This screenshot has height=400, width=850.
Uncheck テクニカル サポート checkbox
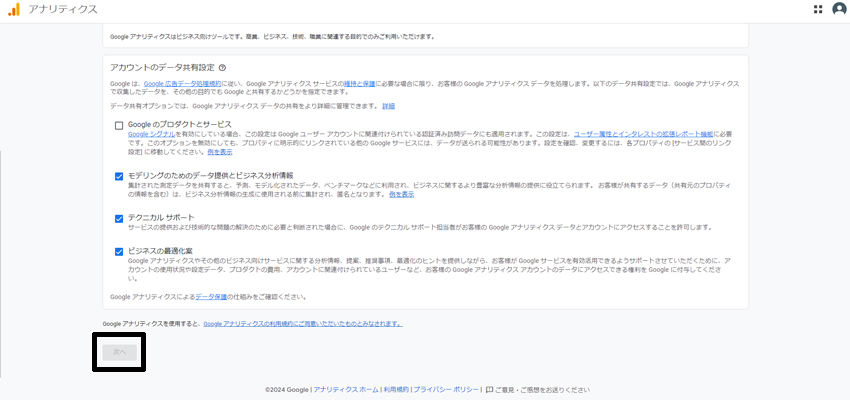[119, 217]
